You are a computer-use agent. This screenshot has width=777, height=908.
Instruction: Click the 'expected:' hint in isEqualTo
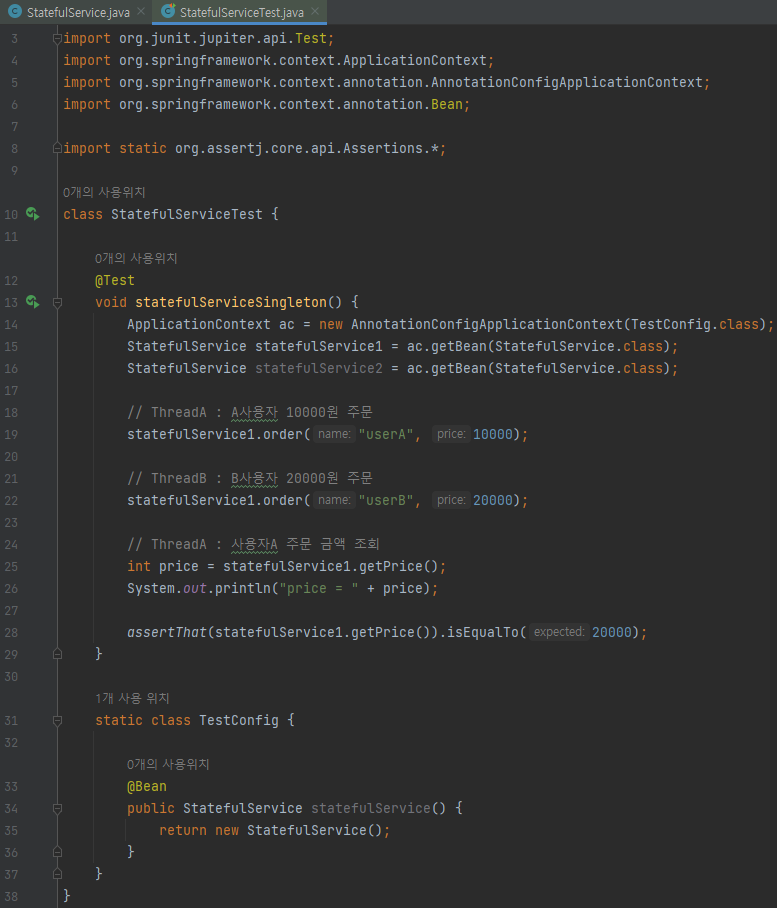pyautogui.click(x=559, y=632)
